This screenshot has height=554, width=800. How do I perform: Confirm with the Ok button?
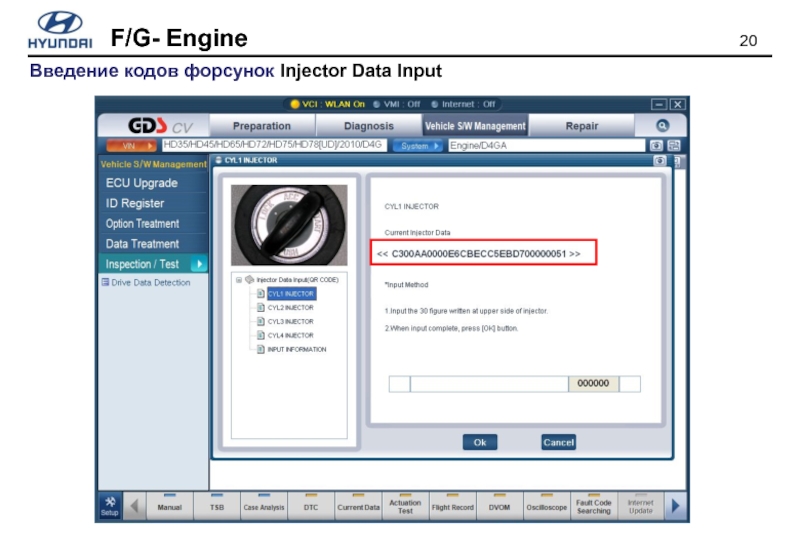[480, 442]
